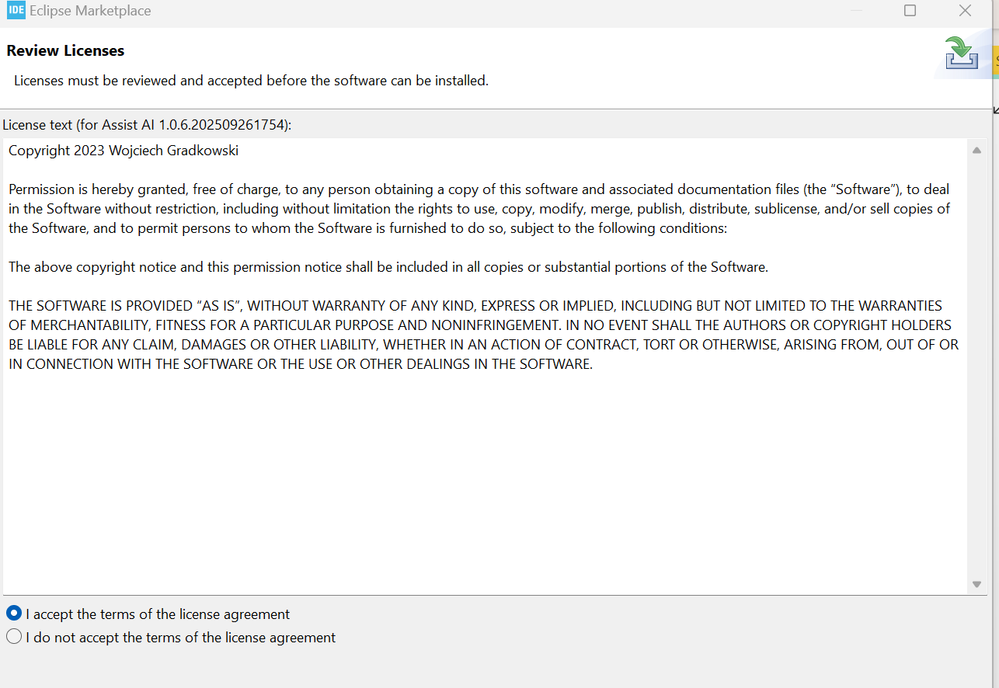999x688 pixels.
Task: Click the "Licenses must be reviewed" description text
Action: pos(251,80)
